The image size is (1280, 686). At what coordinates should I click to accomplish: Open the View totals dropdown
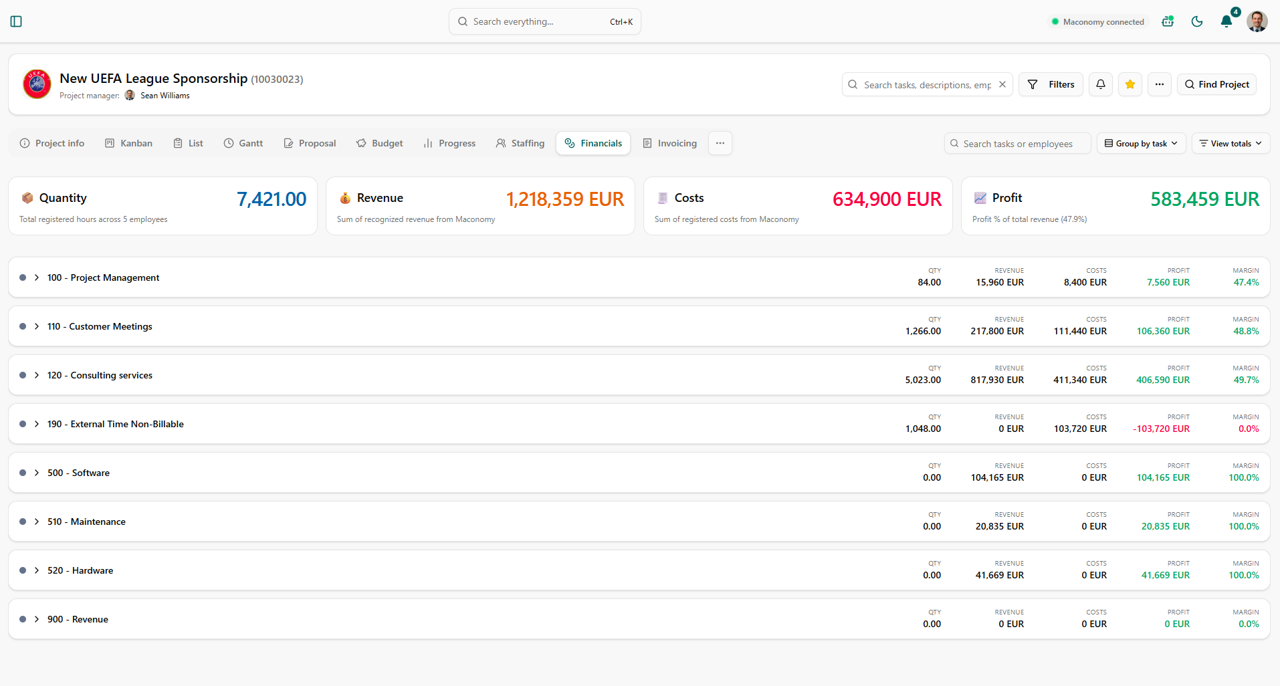pos(1230,143)
